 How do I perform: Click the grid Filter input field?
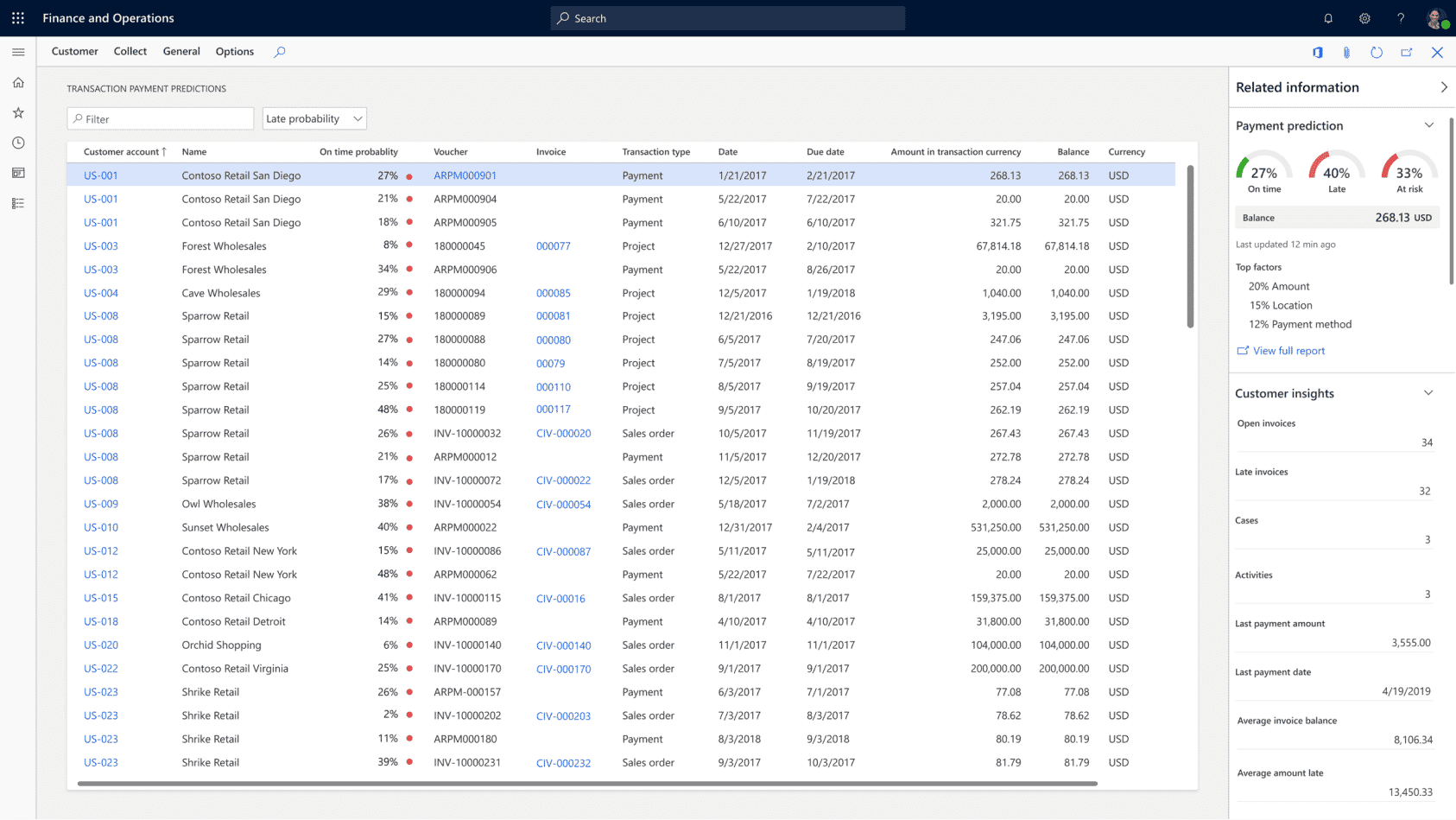[x=161, y=118]
